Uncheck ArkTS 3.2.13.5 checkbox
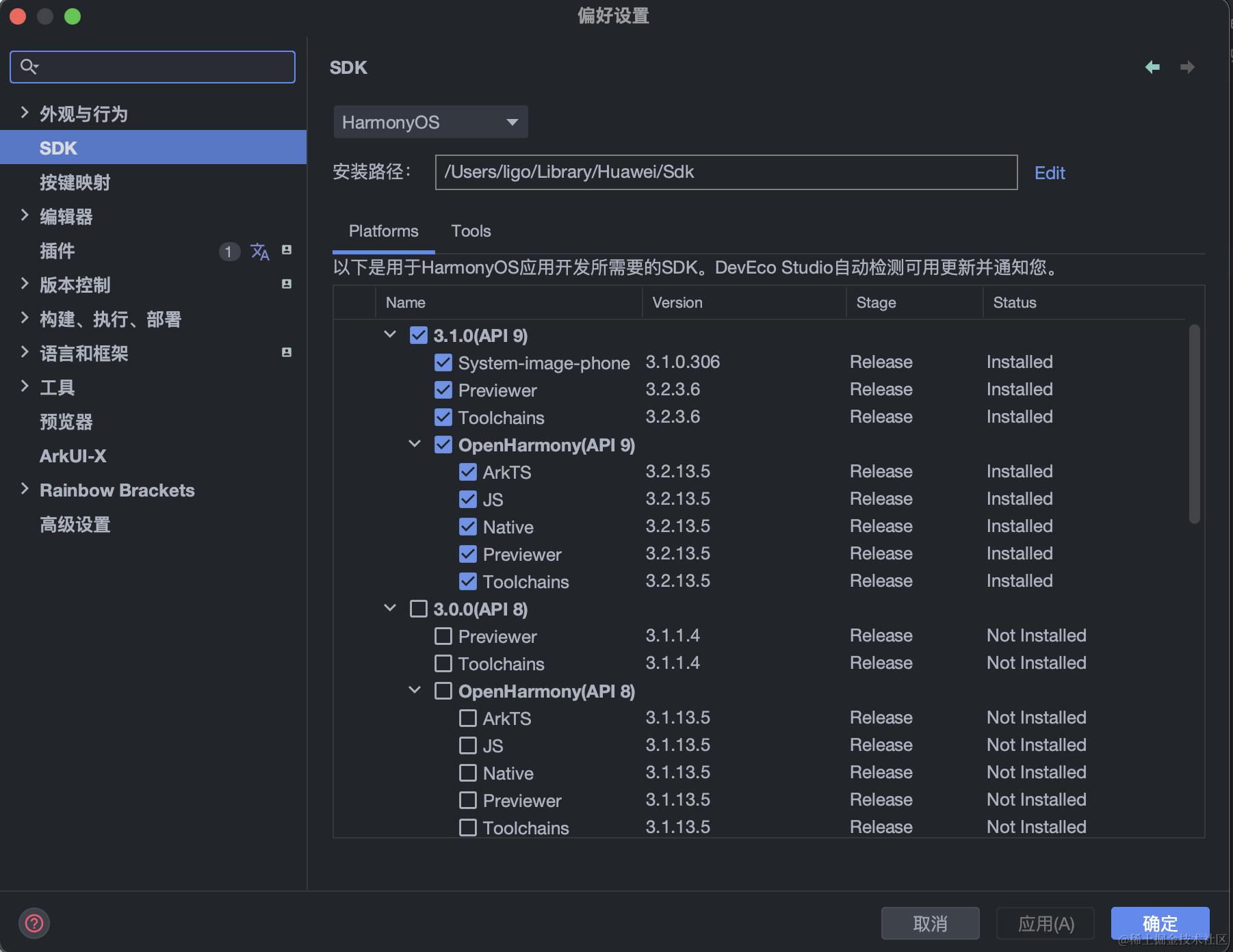Screen dimensions: 1233x952 point(468,472)
